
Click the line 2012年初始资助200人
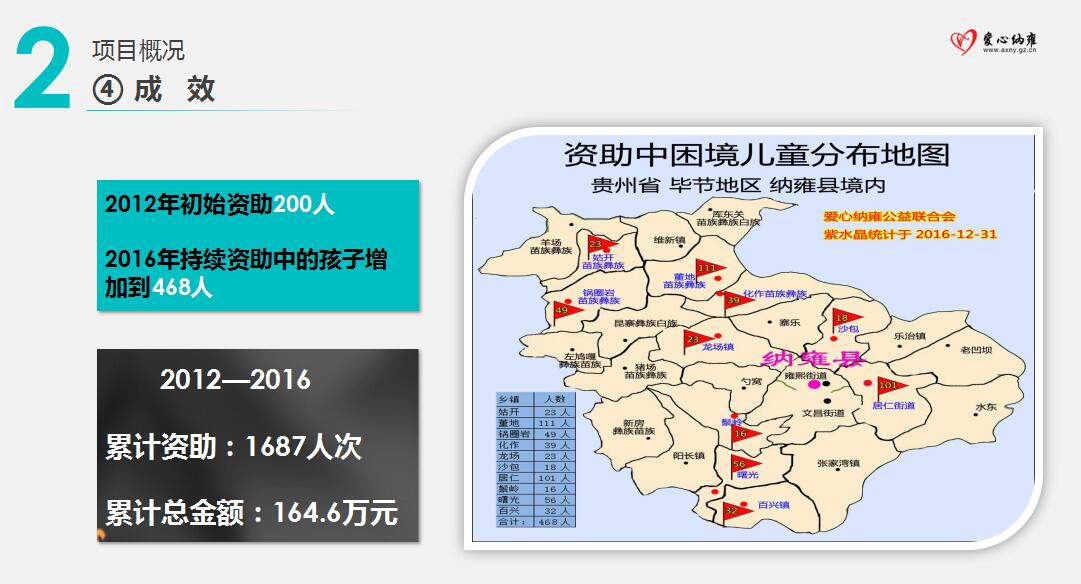click(219, 205)
